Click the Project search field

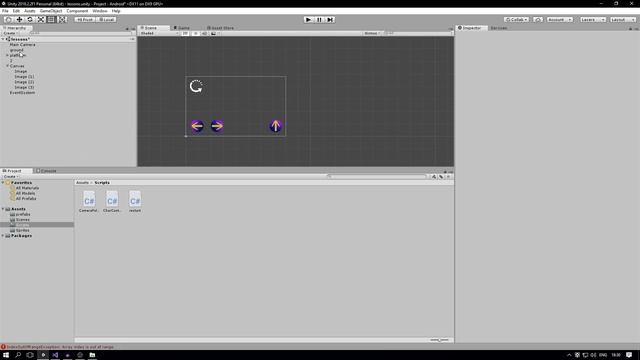[x=376, y=176]
